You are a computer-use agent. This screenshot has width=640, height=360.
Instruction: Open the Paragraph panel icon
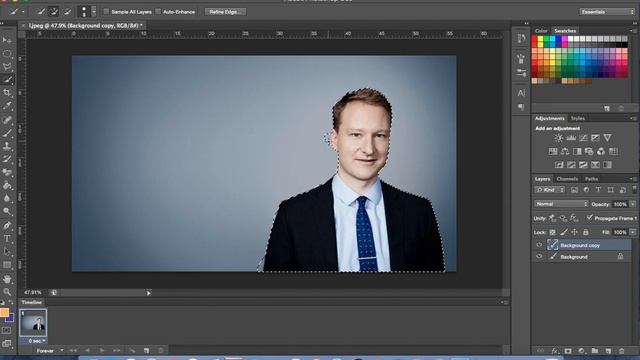point(521,107)
